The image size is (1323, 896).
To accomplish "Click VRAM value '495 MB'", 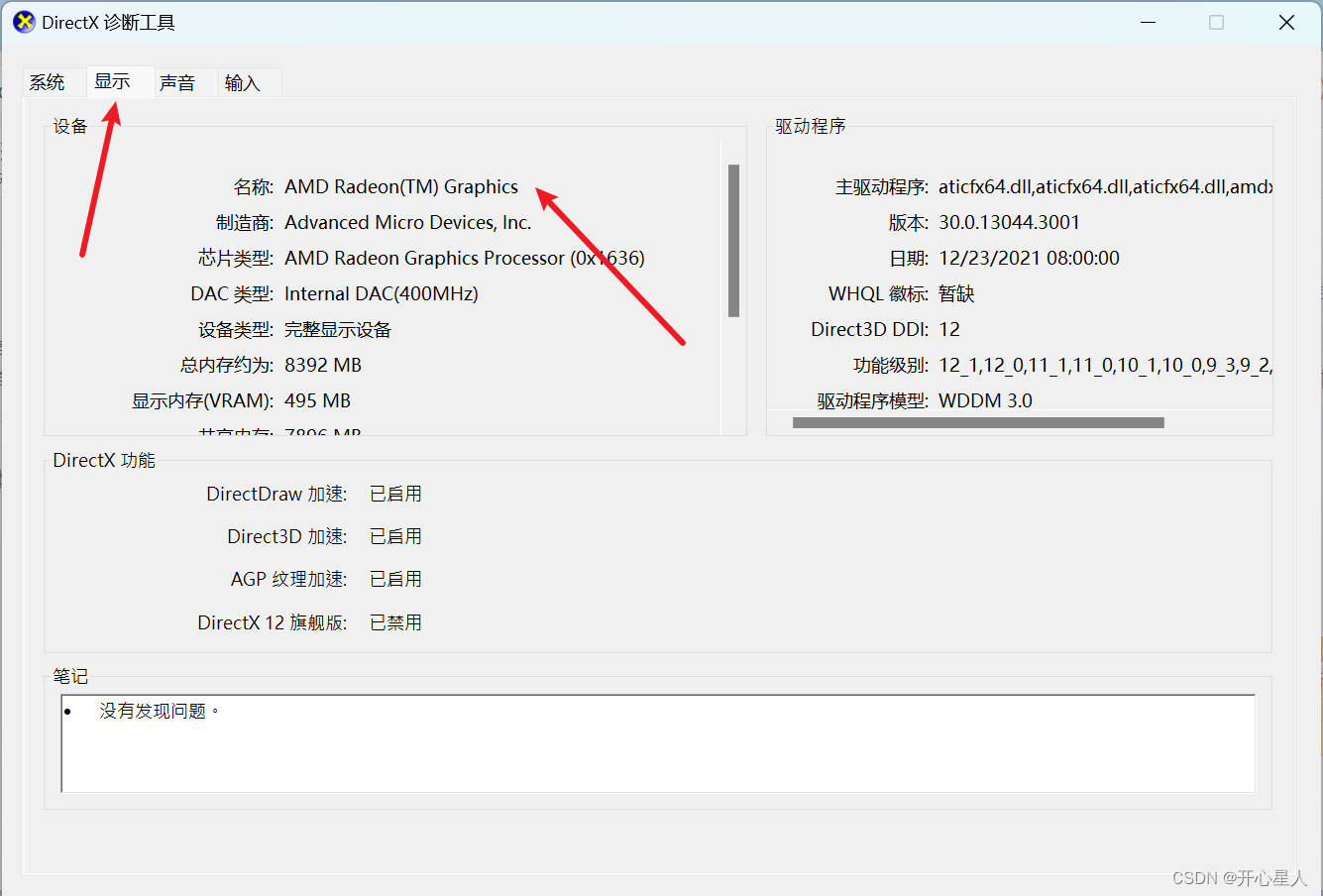I will (318, 401).
